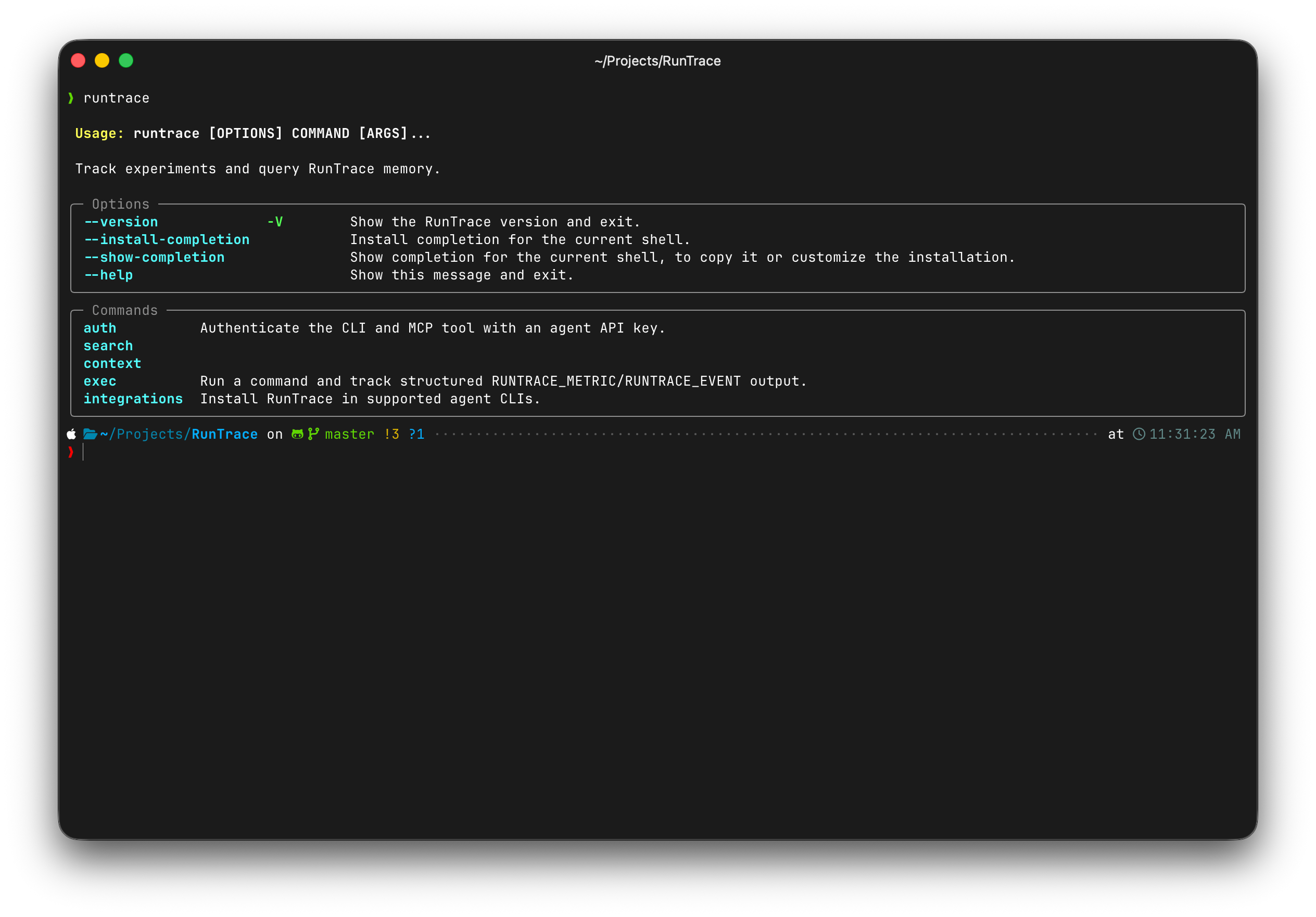Viewport: 1316px width, 917px height.
Task: Click the GitHub cat icon in prompt
Action: coord(297,434)
